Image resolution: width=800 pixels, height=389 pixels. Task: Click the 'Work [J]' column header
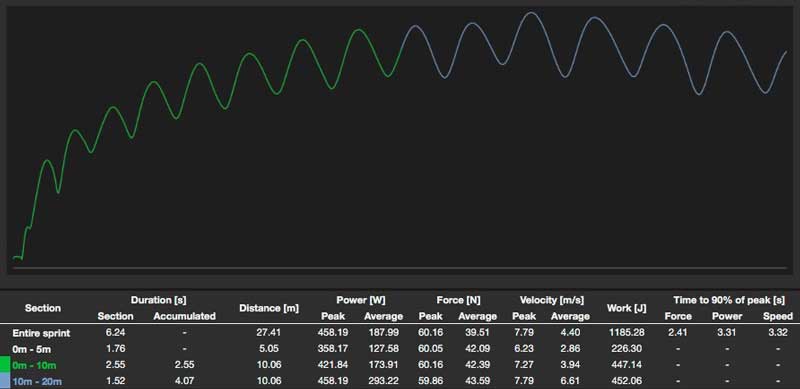[x=627, y=308]
